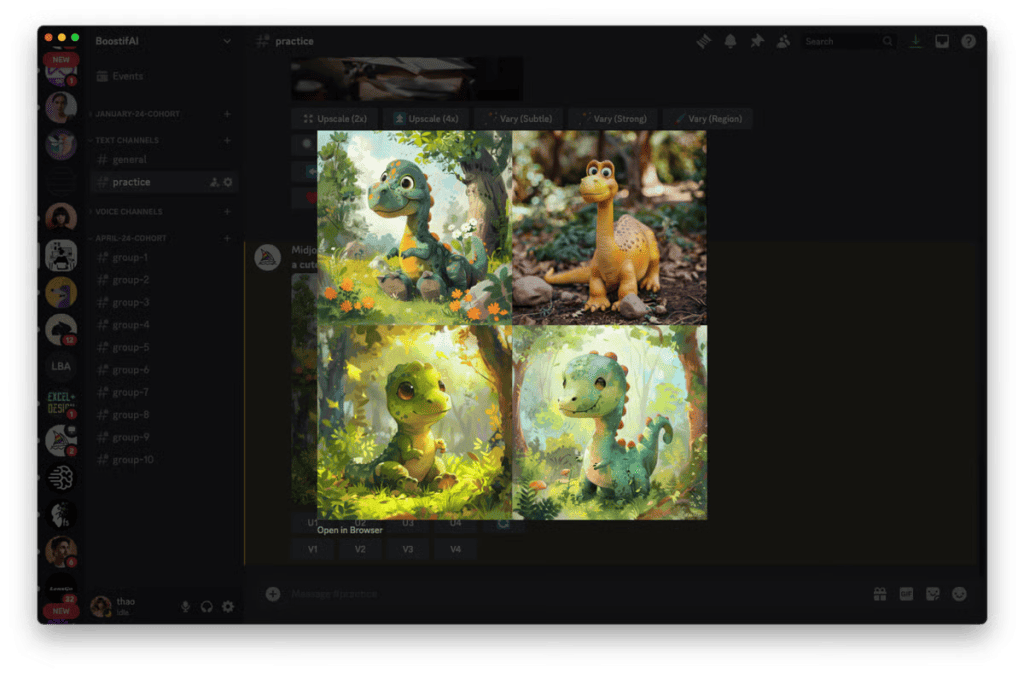Click the help question mark icon

coord(968,41)
